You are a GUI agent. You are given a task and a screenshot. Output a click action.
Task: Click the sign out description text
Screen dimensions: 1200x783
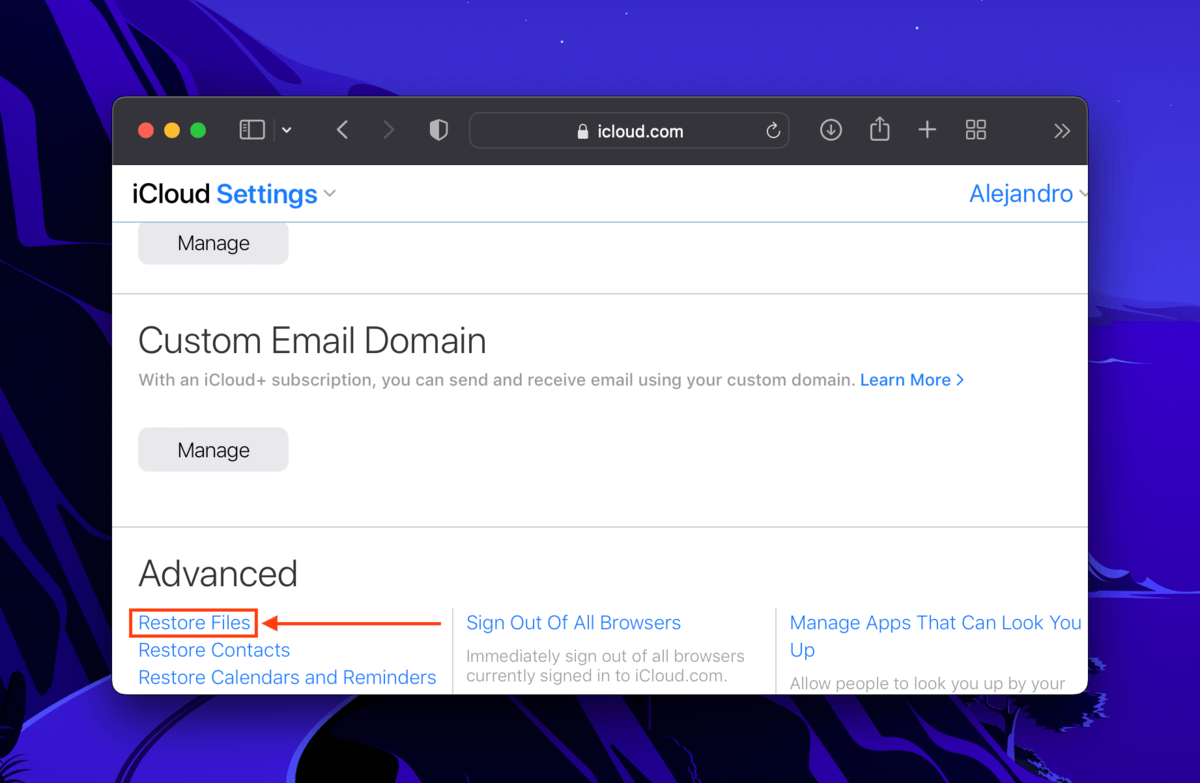[x=605, y=666]
